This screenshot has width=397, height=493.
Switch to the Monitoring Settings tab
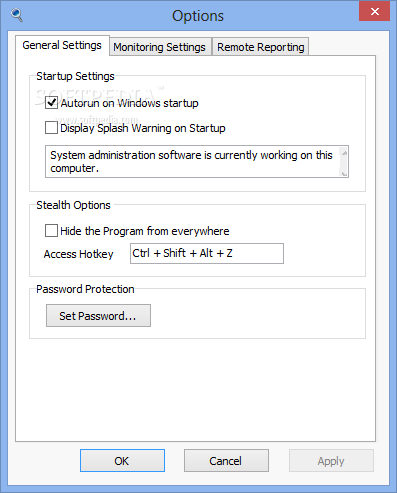coord(159,47)
